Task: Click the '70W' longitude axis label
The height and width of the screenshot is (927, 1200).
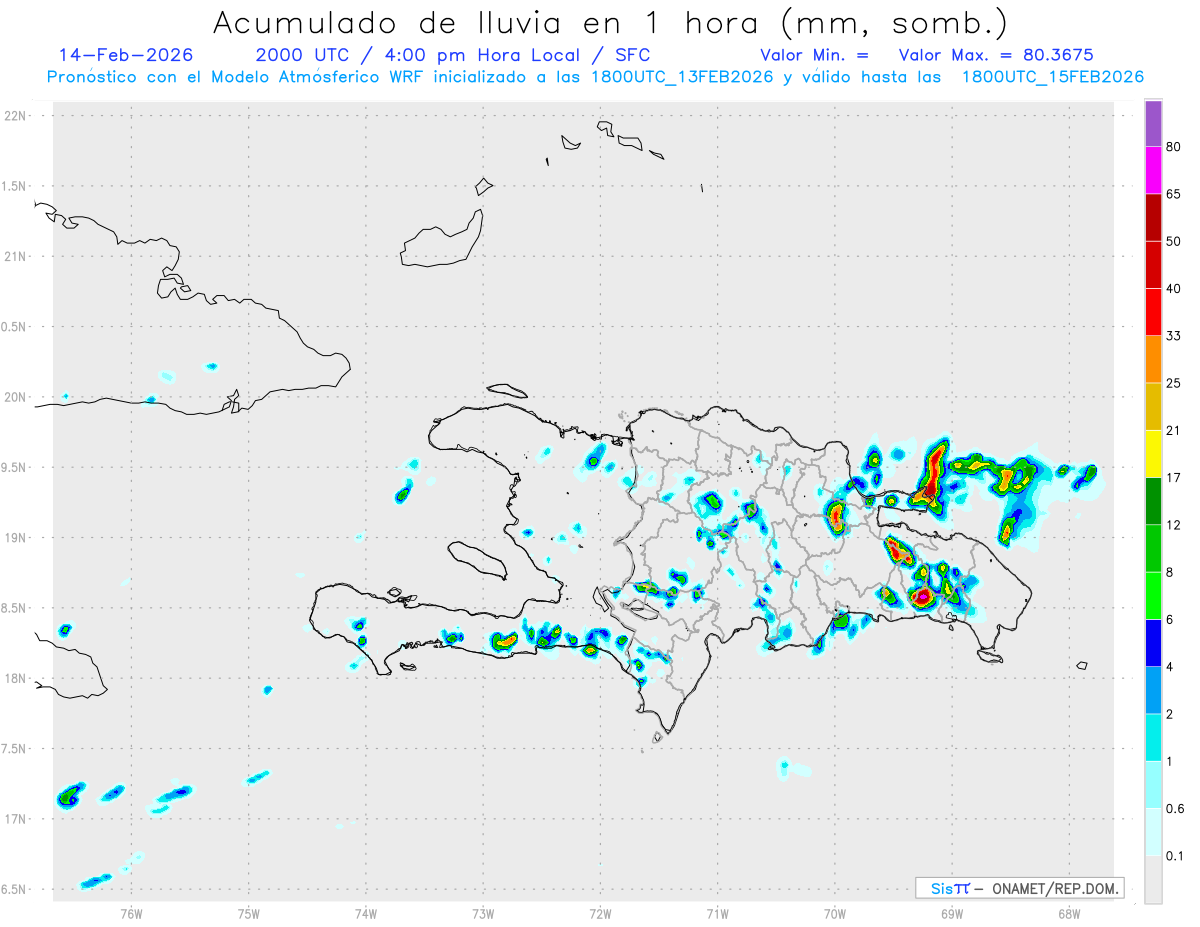Action: pos(834,914)
